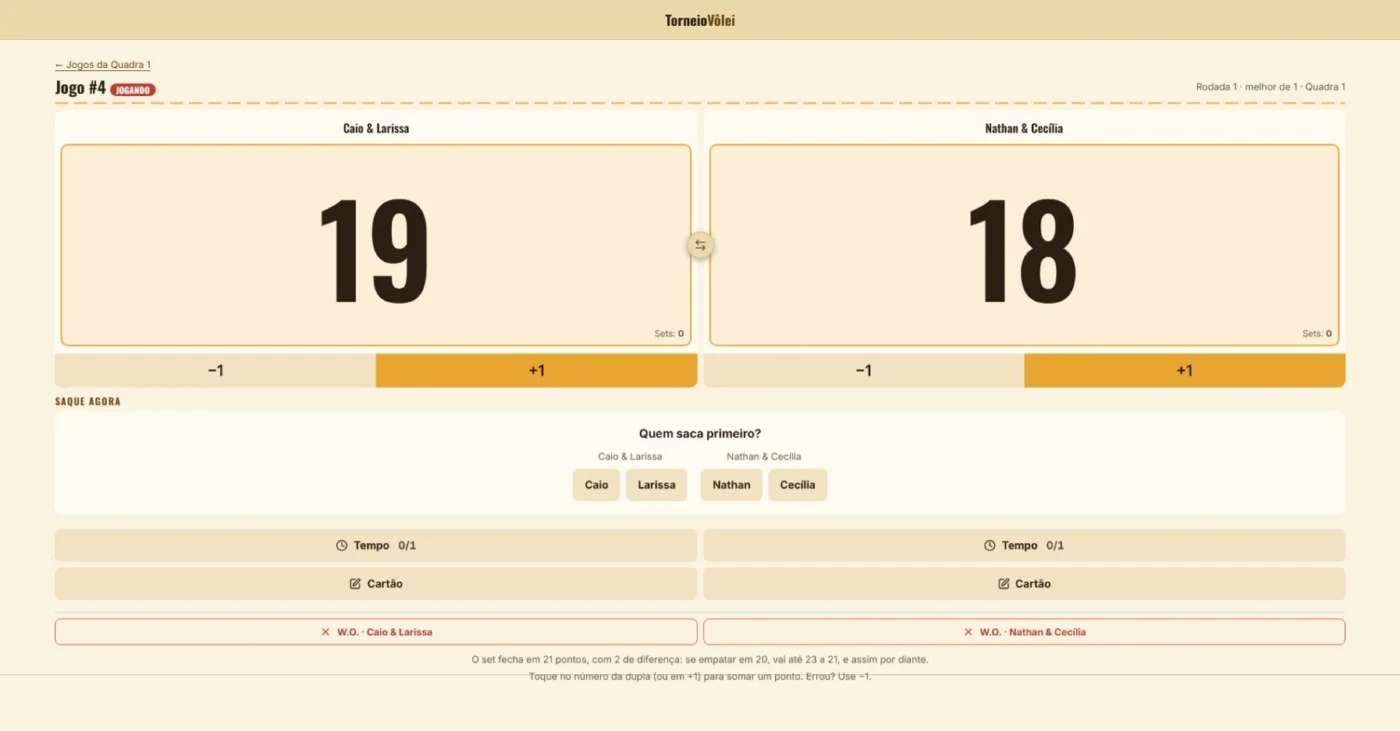
Task: Give a Cartão to Nathan & Cecília
Action: pyautogui.click(x=1024, y=584)
